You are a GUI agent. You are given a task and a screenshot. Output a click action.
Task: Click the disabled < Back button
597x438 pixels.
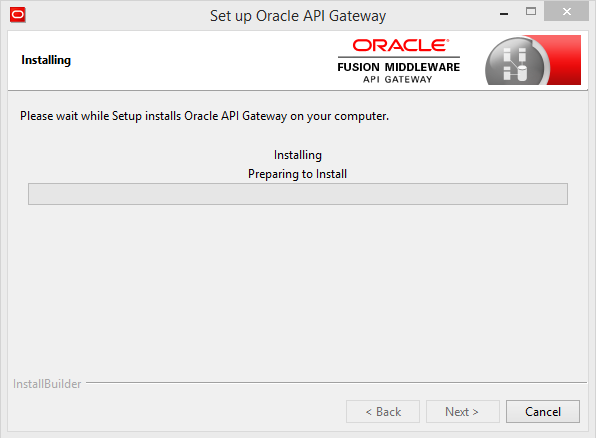(383, 411)
